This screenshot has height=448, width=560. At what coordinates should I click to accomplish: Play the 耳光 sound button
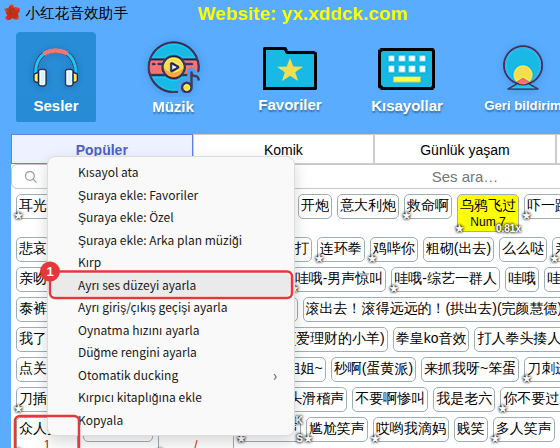point(32,206)
